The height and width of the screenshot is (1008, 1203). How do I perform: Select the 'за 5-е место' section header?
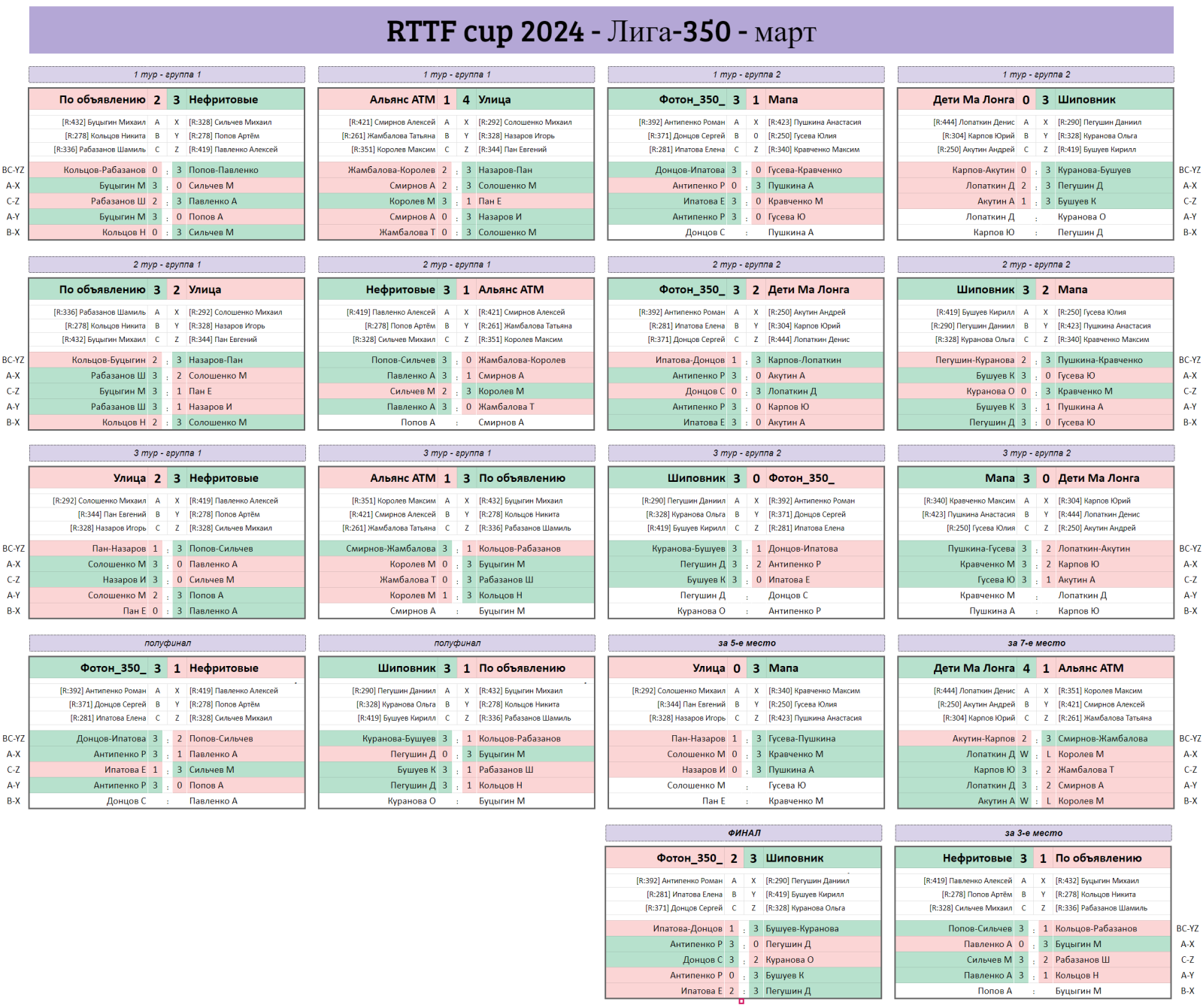[747, 643]
